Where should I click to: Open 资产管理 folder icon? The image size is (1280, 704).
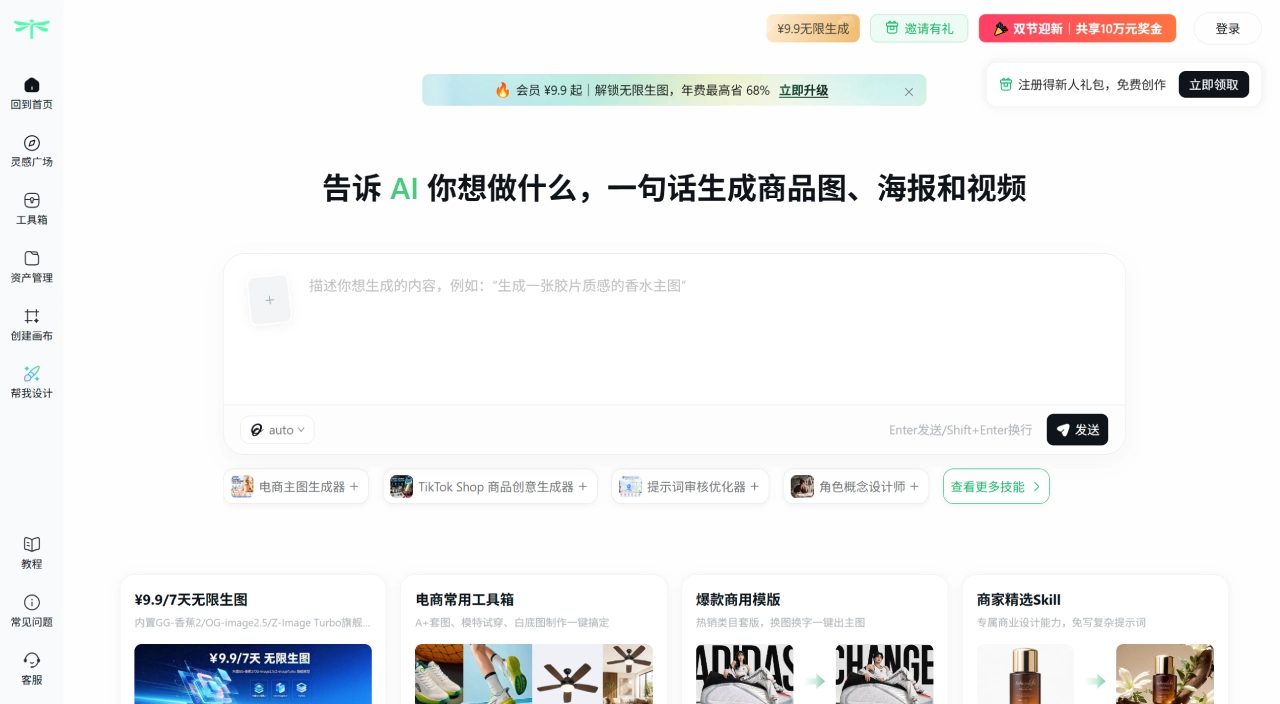tap(32, 258)
